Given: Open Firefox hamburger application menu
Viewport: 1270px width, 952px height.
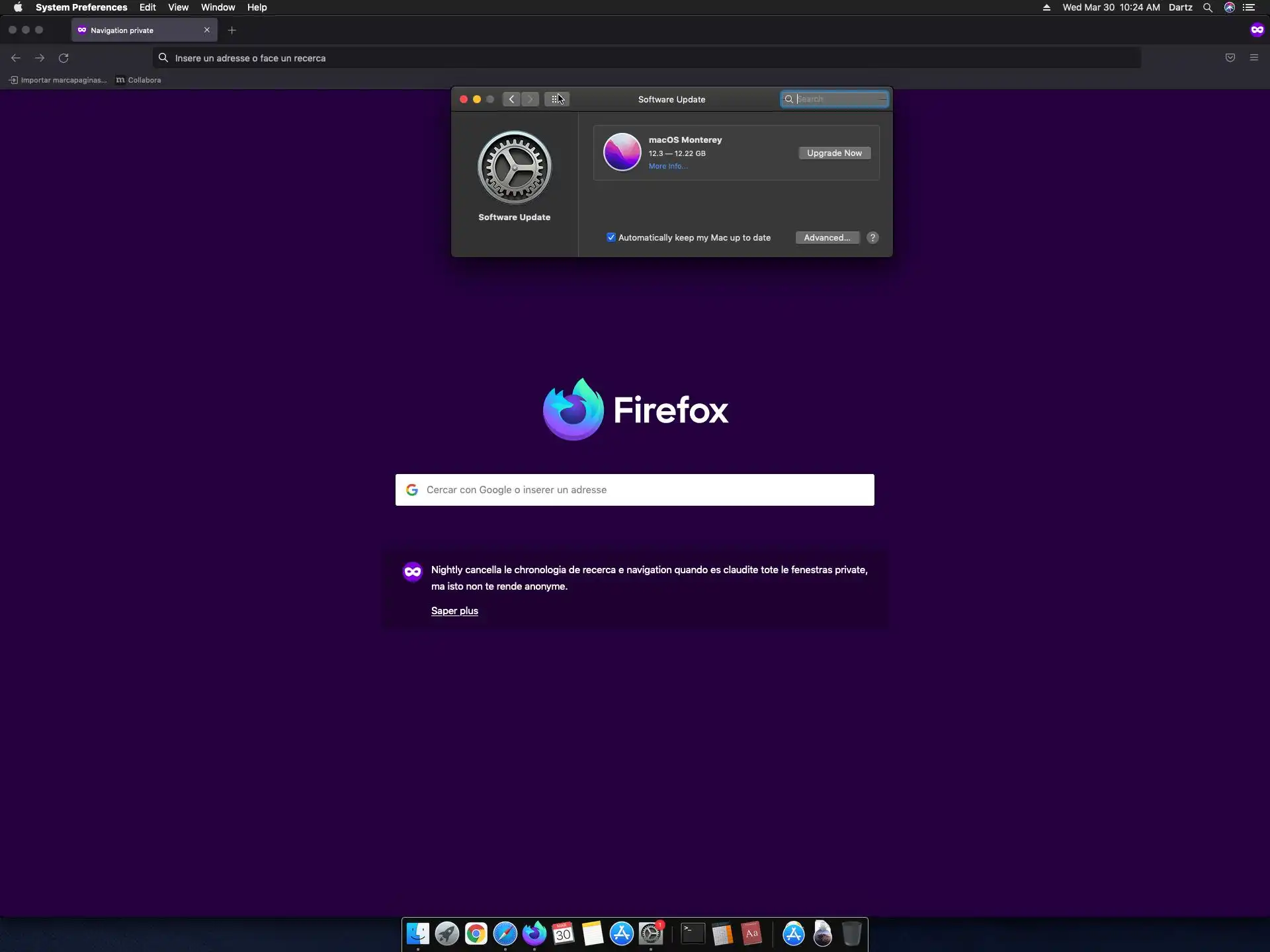Looking at the screenshot, I should tap(1253, 58).
